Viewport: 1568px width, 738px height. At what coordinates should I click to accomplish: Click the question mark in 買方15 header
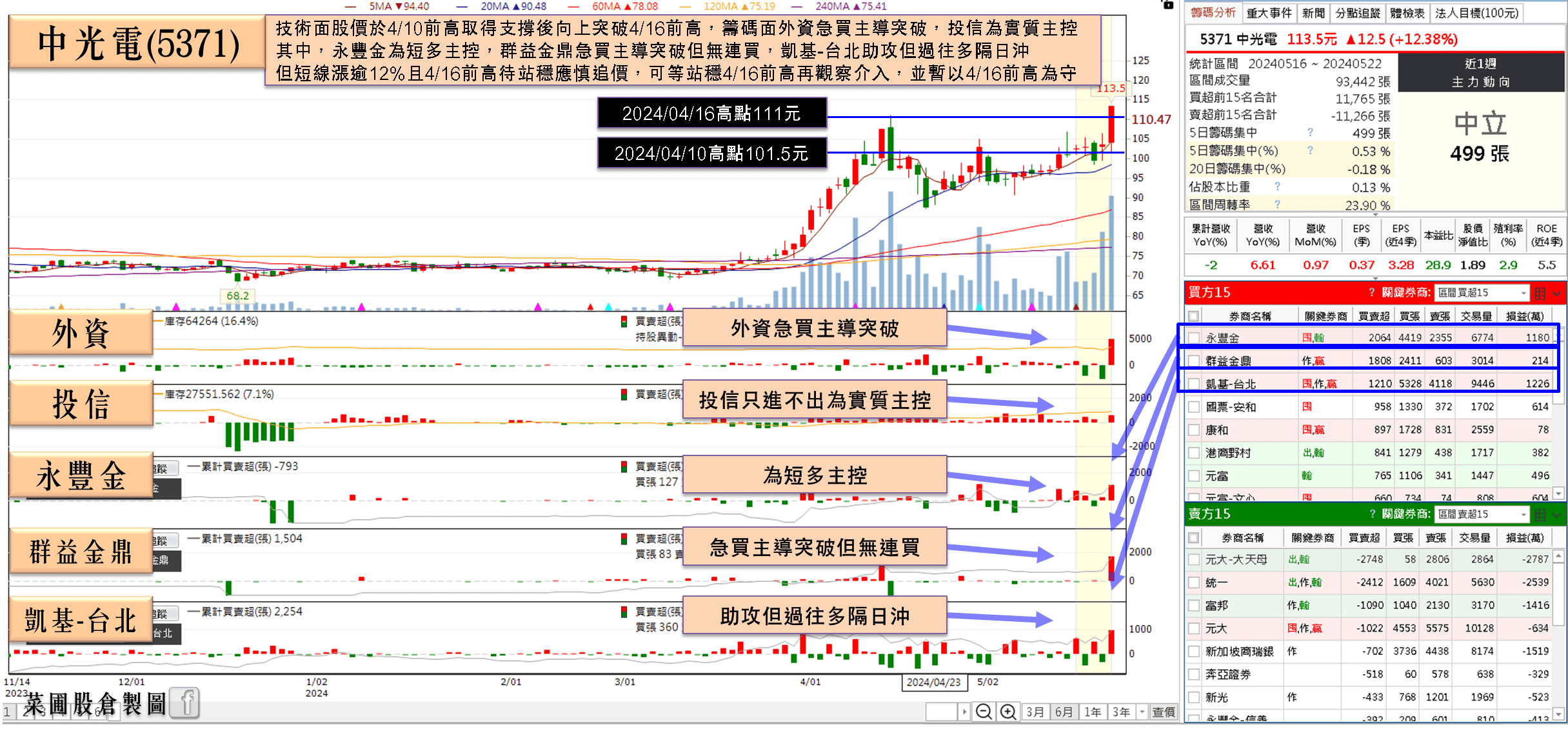tap(1372, 293)
